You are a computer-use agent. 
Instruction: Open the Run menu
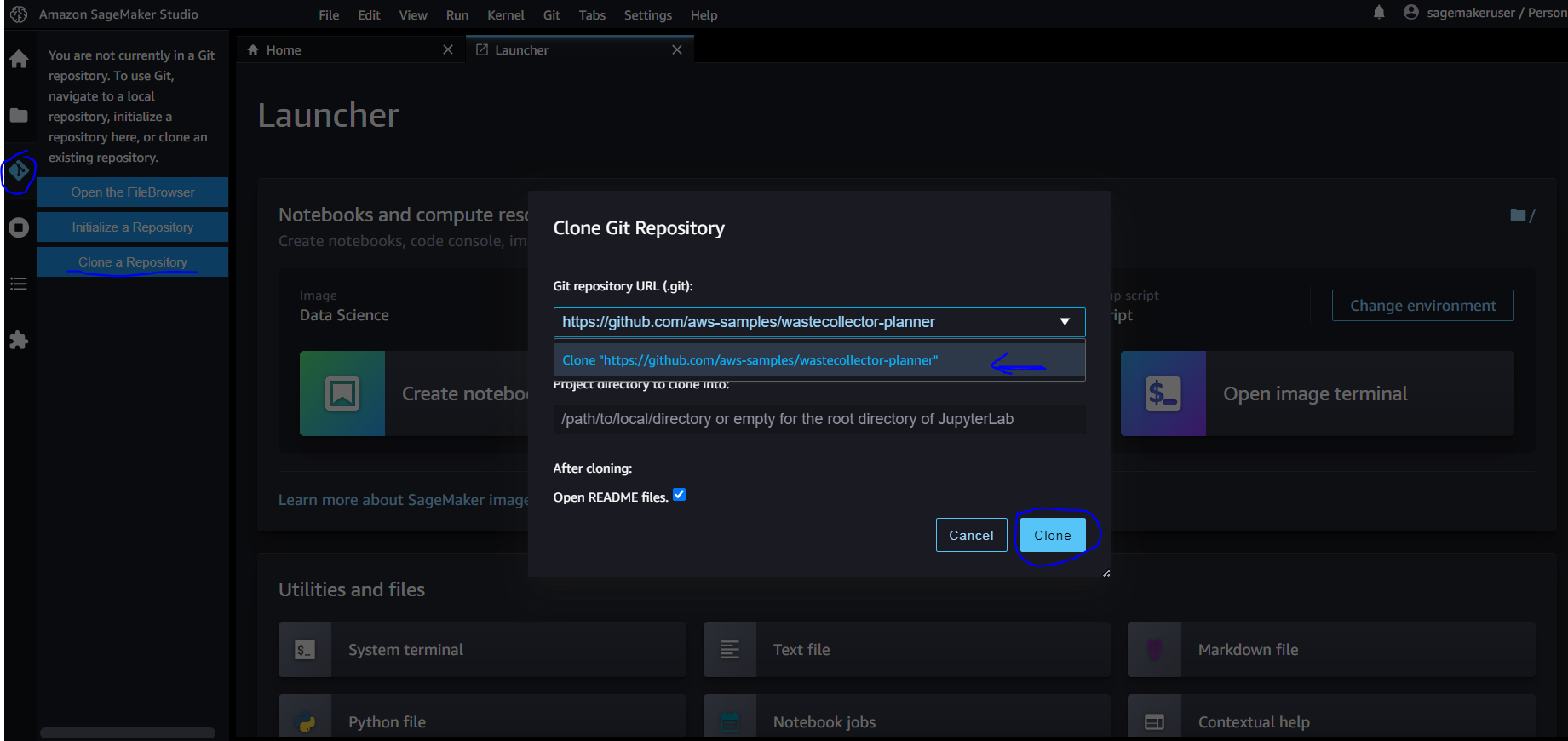(457, 15)
